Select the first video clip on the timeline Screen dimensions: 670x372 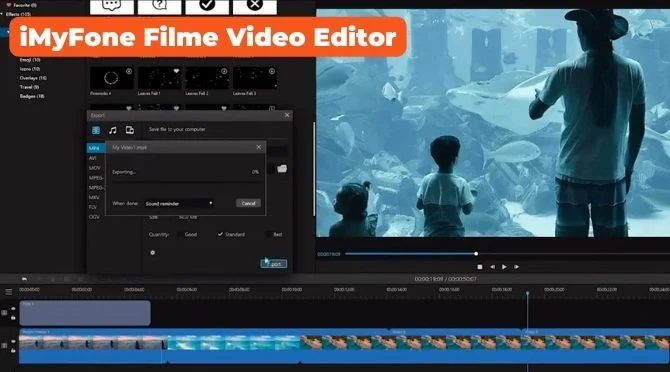point(94,346)
